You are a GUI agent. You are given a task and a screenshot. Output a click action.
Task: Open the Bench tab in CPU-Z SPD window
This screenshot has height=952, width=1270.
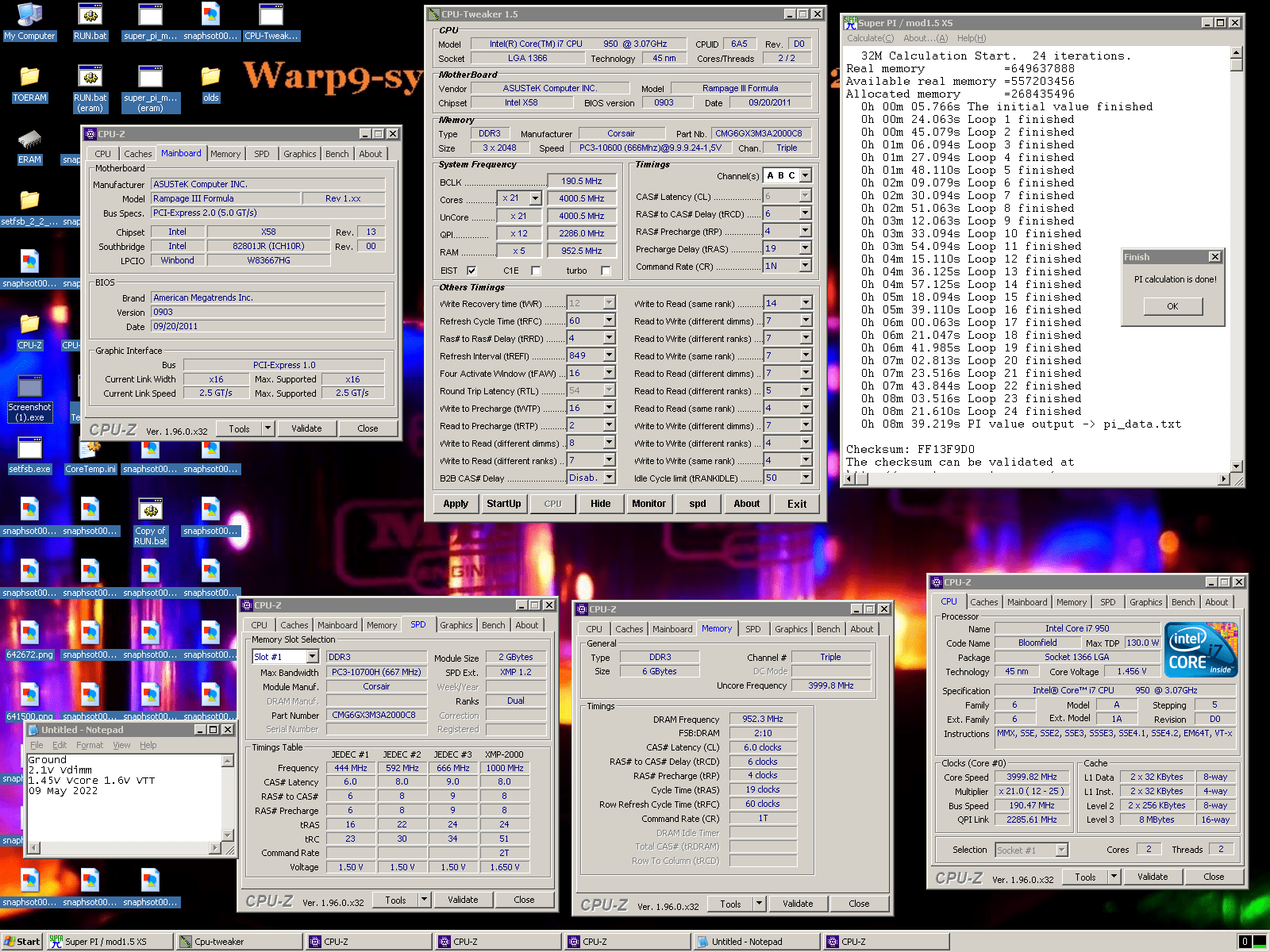493,625
